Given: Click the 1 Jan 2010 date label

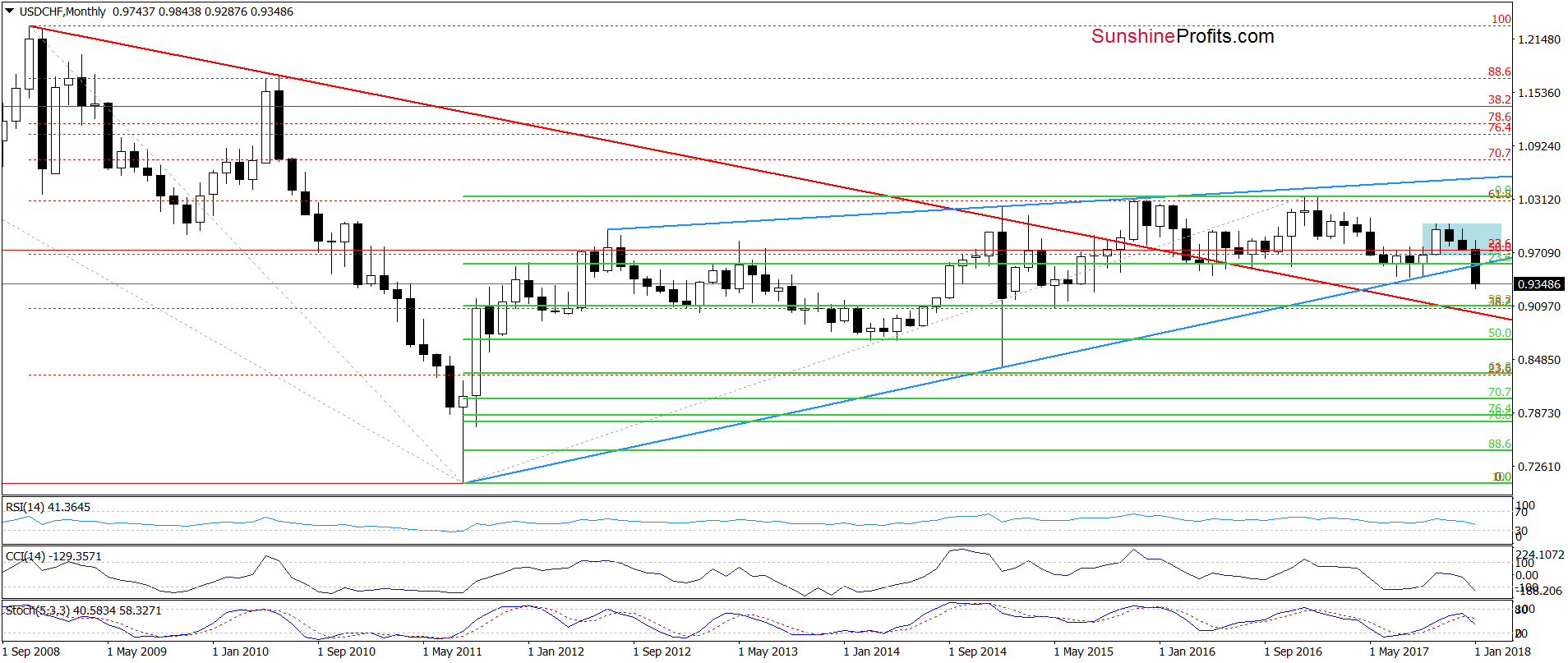Looking at the screenshot, I should tap(241, 651).
